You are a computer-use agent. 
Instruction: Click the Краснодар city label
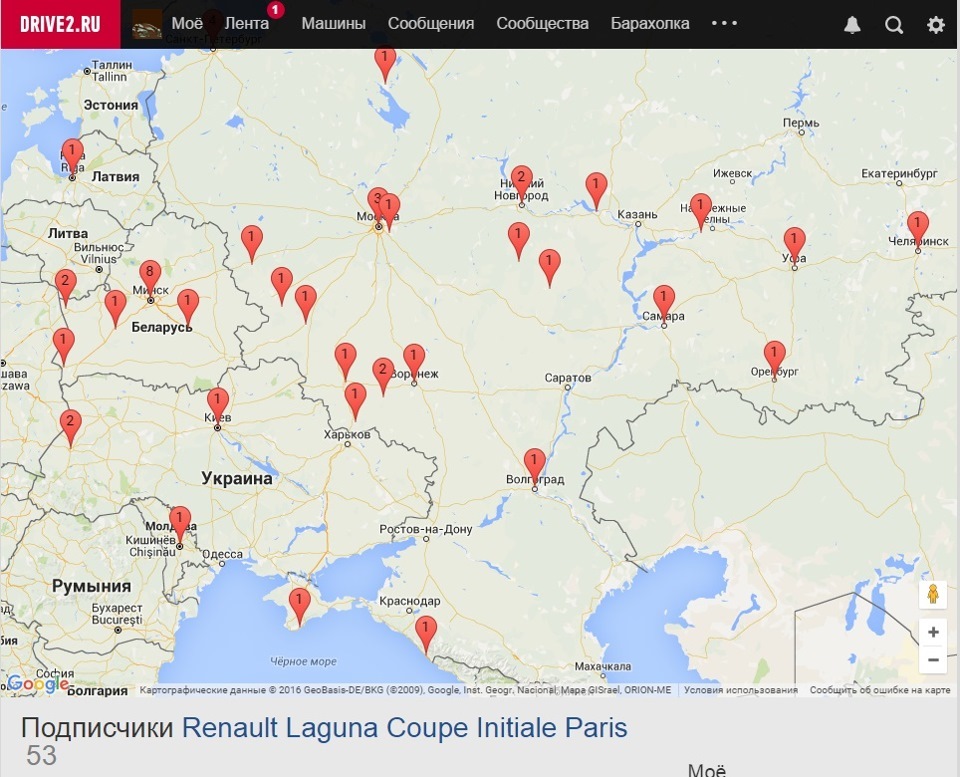410,601
